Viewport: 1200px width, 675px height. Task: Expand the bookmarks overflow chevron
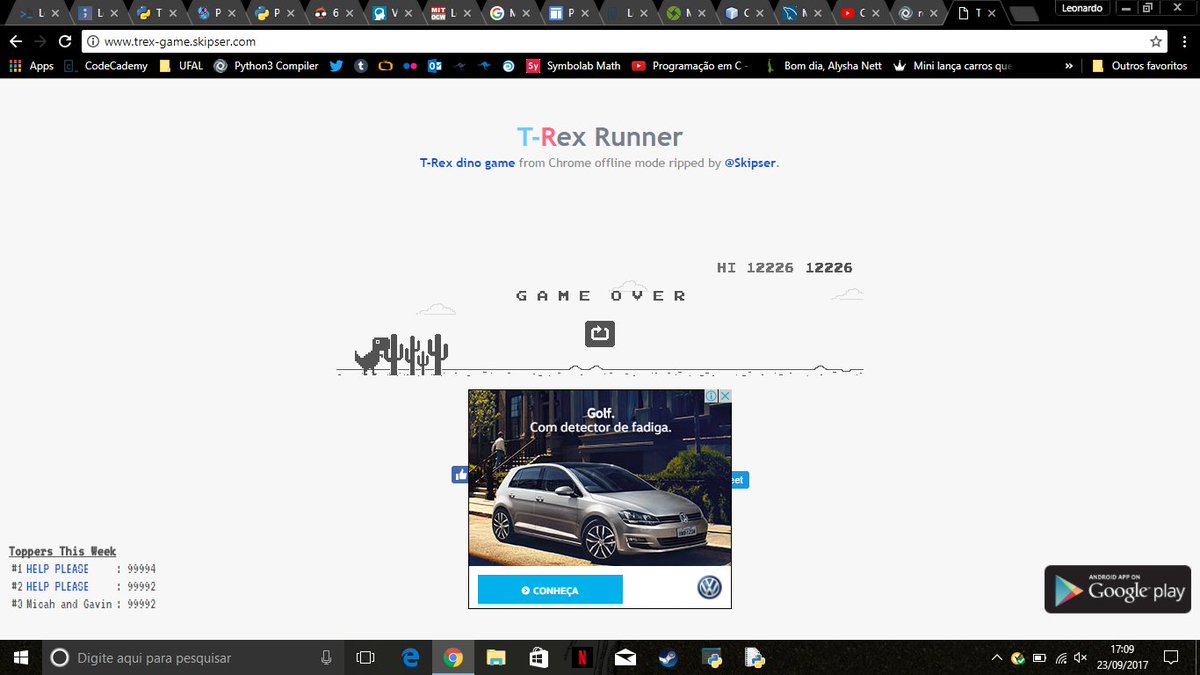coord(1069,66)
